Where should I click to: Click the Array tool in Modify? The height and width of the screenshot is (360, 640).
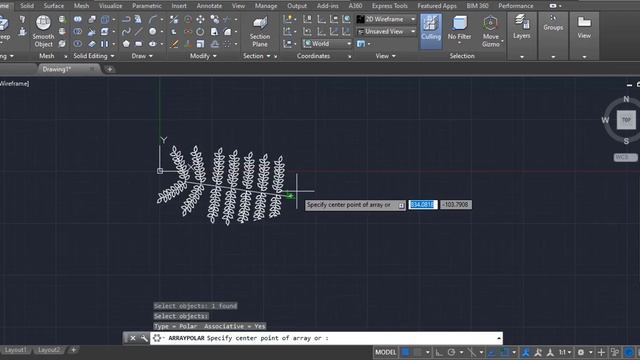coord(227,44)
